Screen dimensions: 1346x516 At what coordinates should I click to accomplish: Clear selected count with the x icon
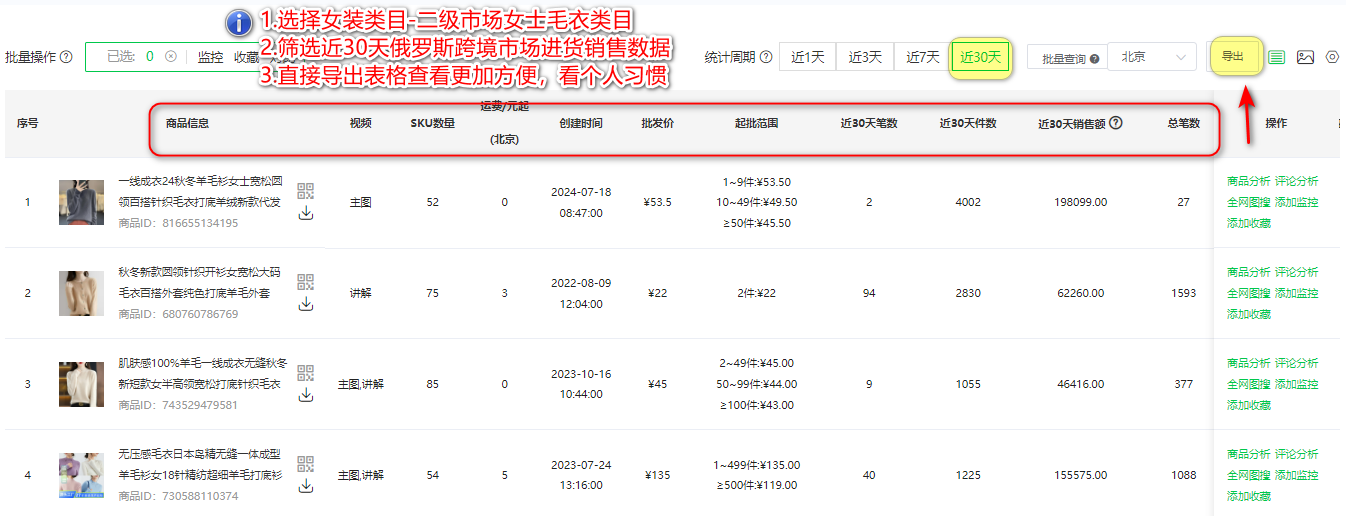click(x=171, y=57)
